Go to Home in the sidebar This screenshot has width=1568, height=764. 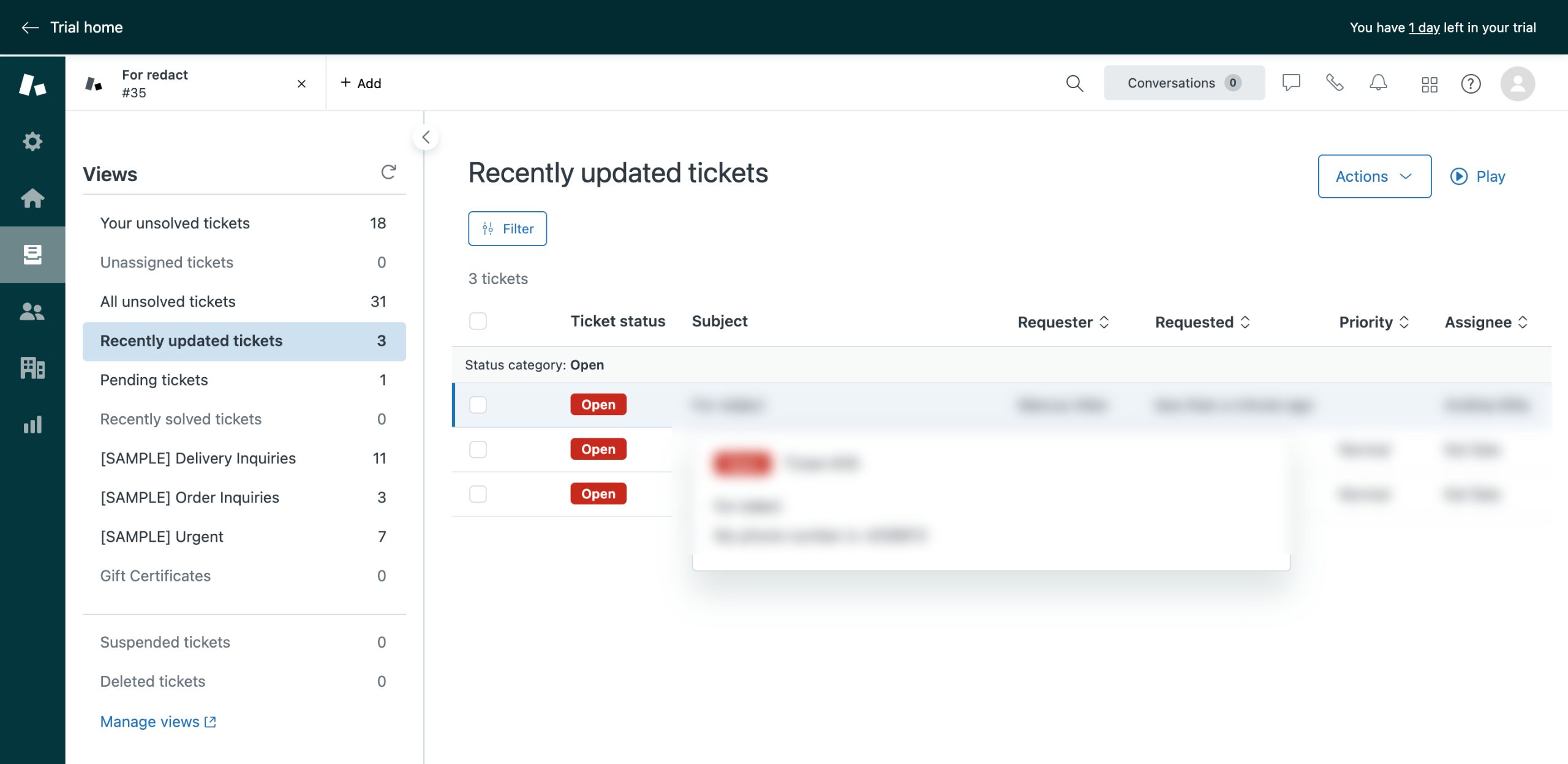[x=32, y=198]
